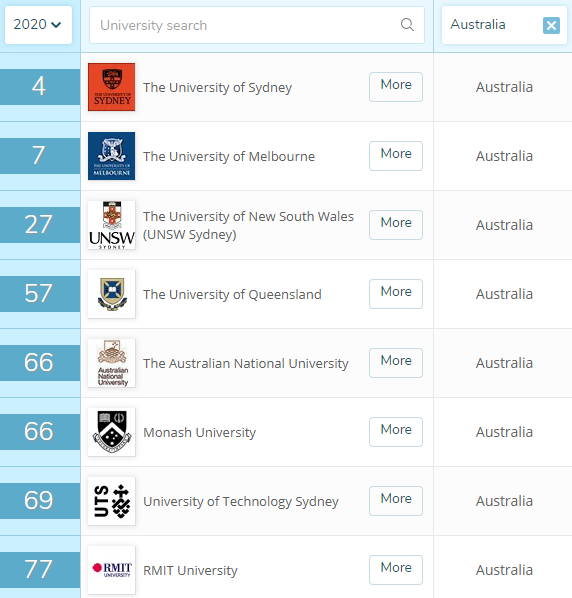The image size is (572, 598).
Task: Click the magnifying glass search icon
Action: tap(407, 25)
